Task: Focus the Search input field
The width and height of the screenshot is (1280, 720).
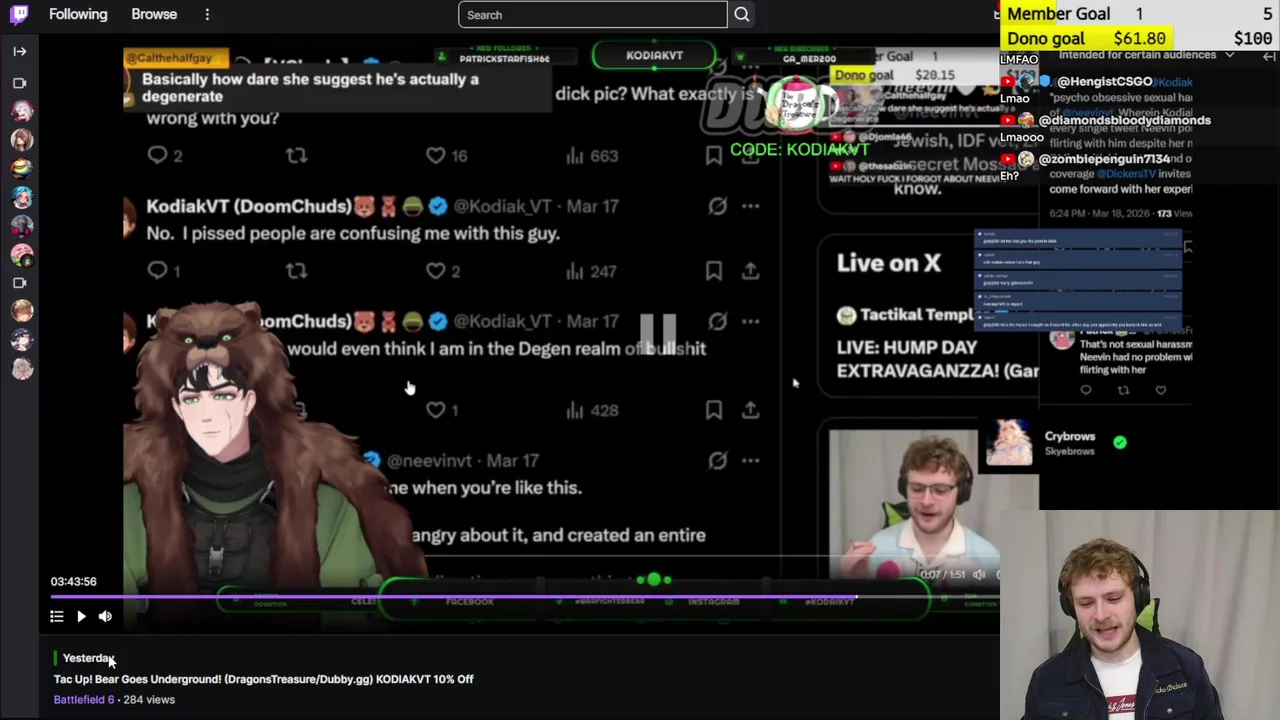Action: (x=593, y=15)
